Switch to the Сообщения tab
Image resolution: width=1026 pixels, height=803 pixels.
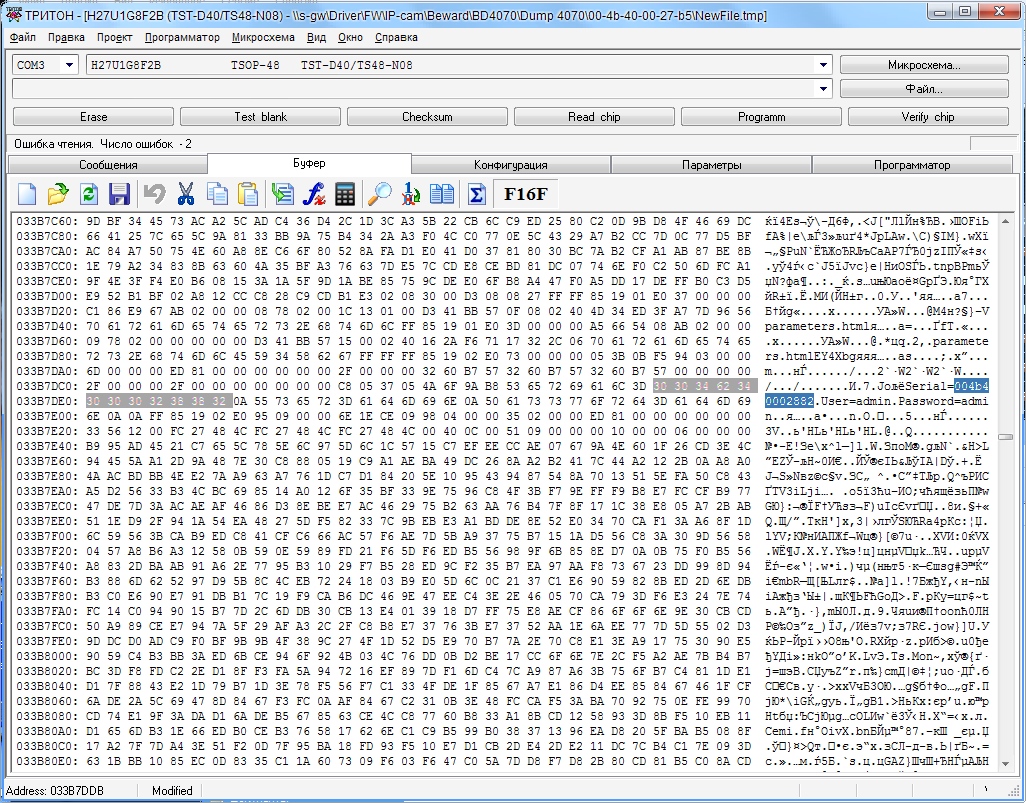click(108, 164)
